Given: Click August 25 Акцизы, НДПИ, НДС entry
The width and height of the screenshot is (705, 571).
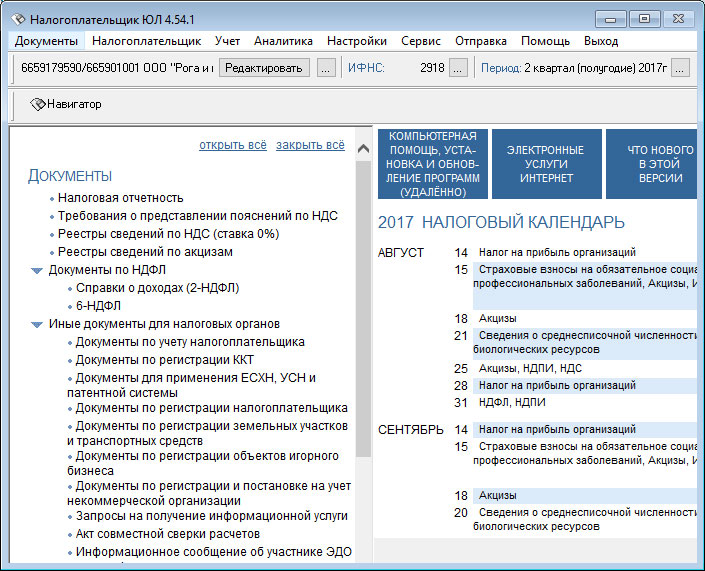Looking at the screenshot, I should pos(530,368).
